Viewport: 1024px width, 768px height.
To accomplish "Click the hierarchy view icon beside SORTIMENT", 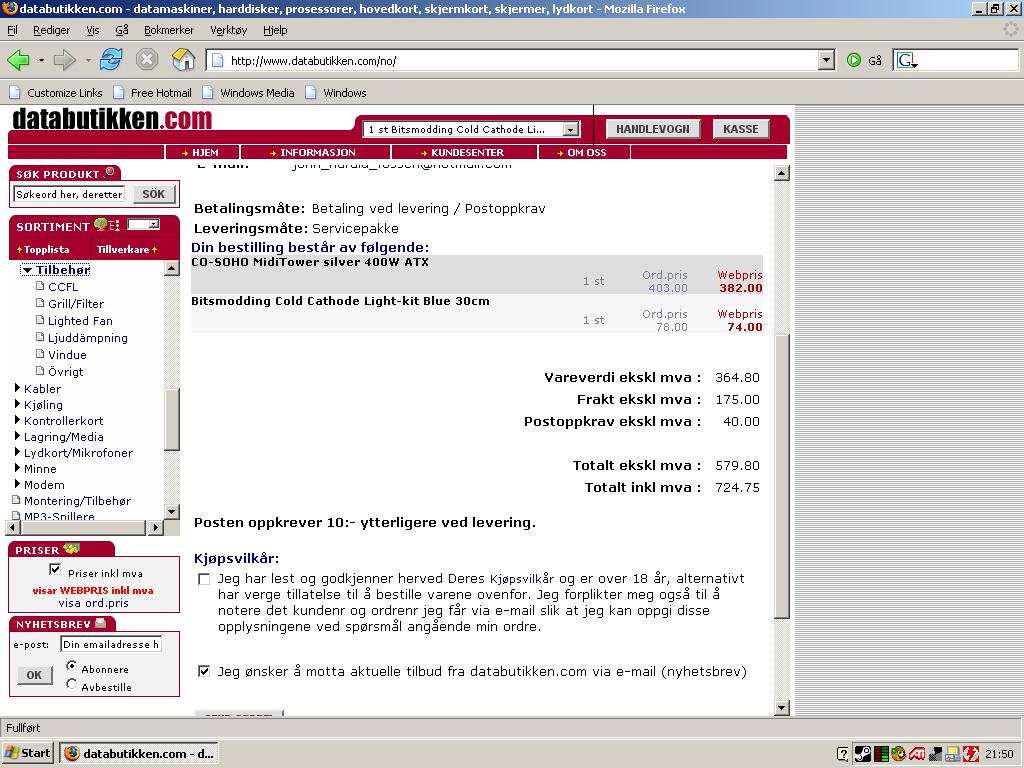I will [114, 225].
